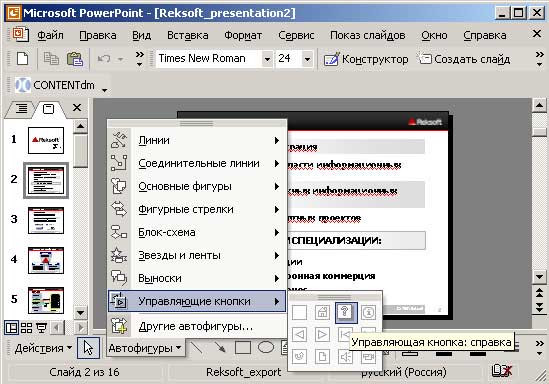Open the Показ слайдов menu
Viewport: 549px width, 384px height.
[368, 35]
